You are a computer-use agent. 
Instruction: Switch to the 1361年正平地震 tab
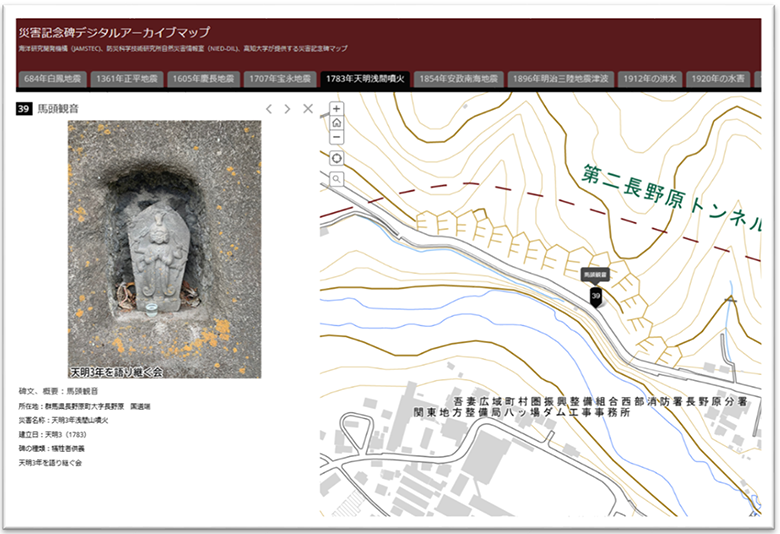coord(126,78)
